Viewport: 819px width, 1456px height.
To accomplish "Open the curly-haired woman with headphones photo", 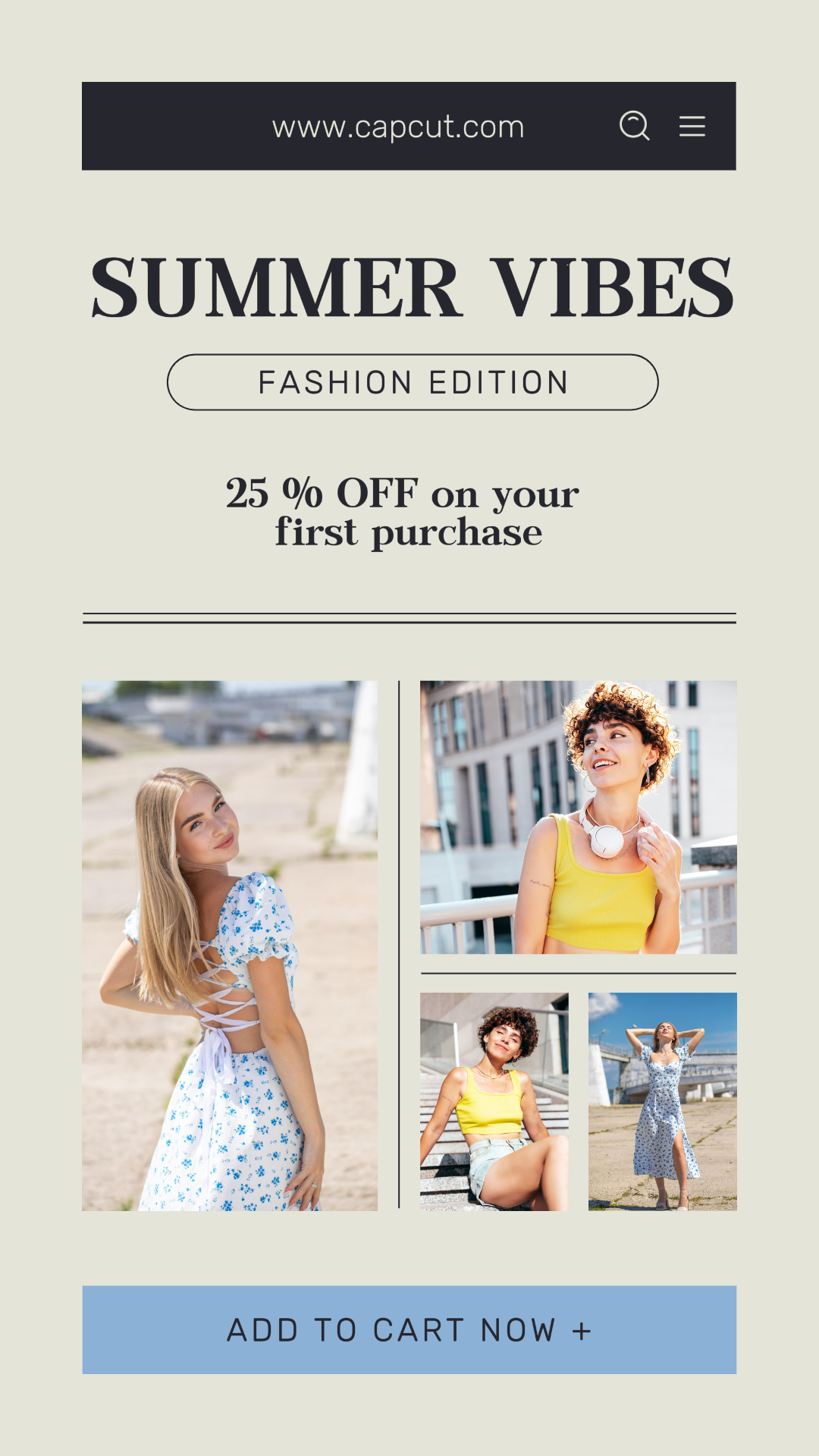I will (x=579, y=817).
